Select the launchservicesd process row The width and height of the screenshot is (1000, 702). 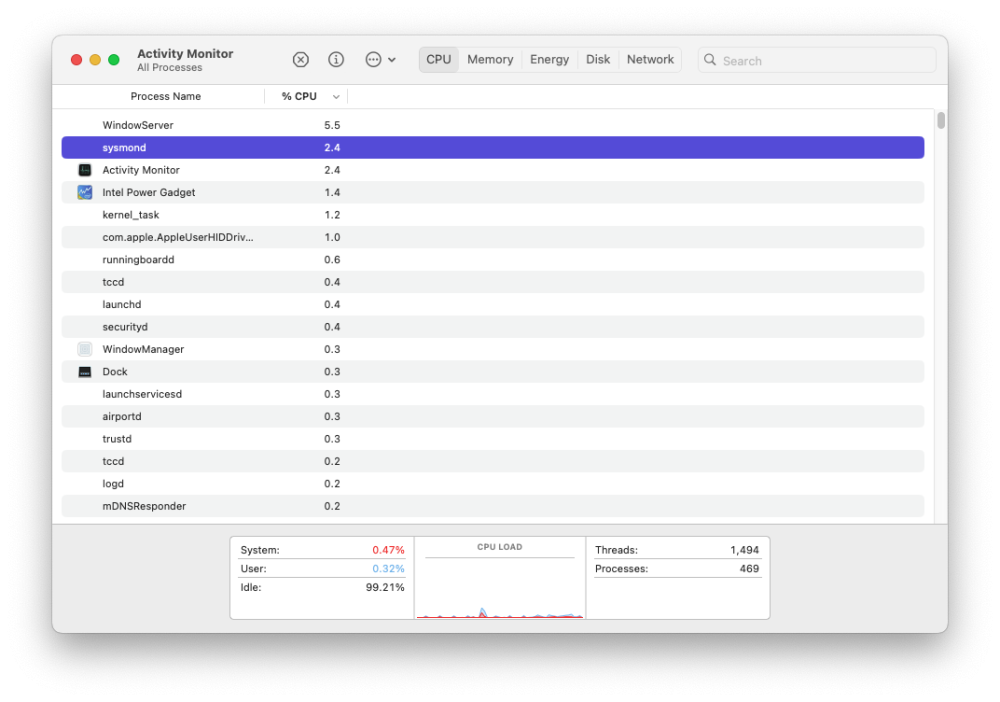[x=492, y=394]
